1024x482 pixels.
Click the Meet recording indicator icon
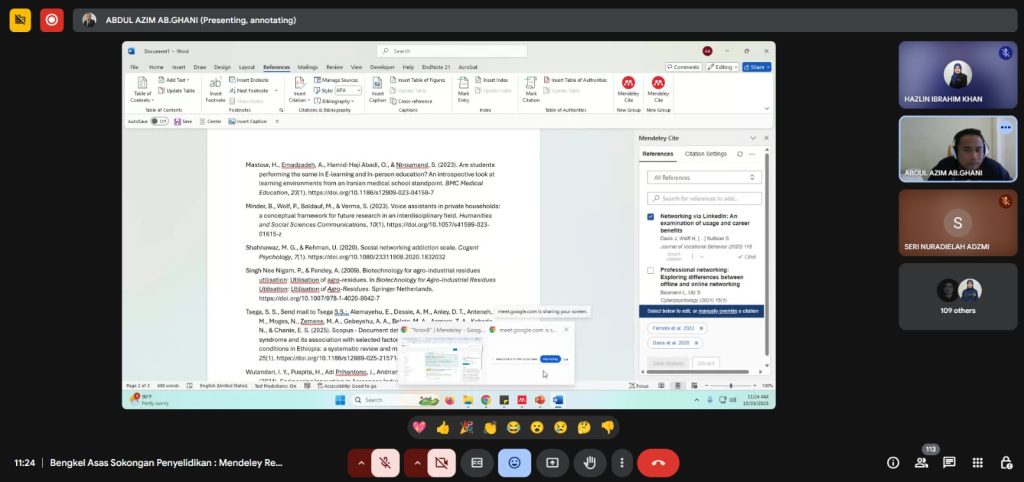pos(52,20)
